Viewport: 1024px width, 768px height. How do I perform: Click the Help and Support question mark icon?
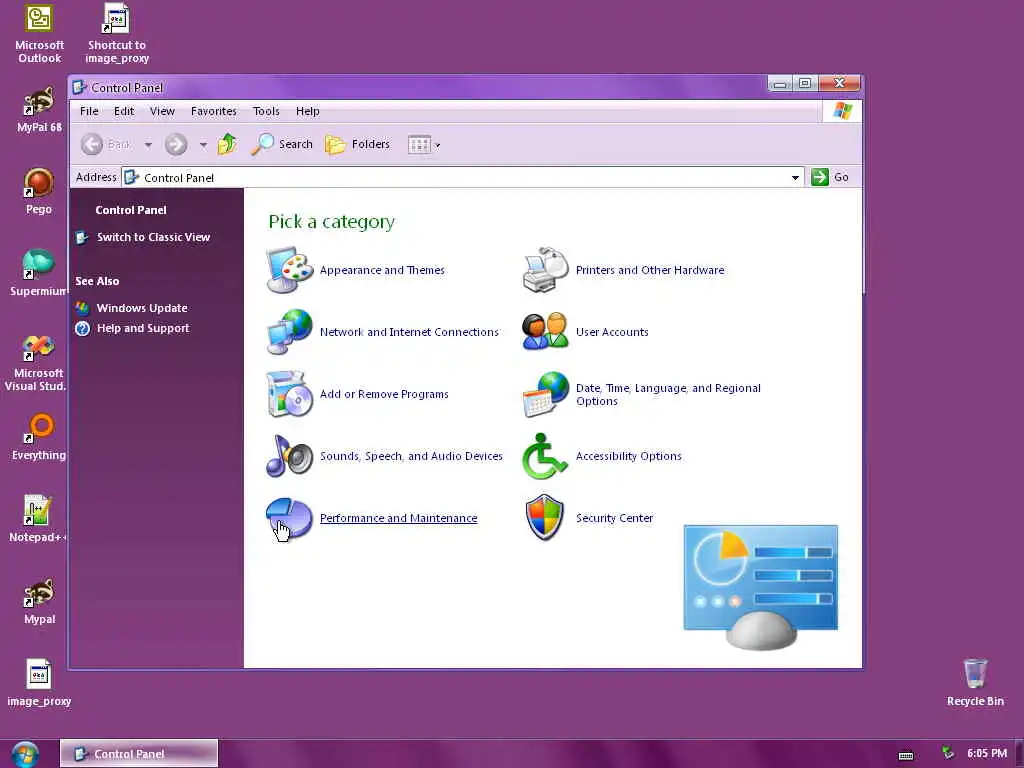pyautogui.click(x=82, y=328)
